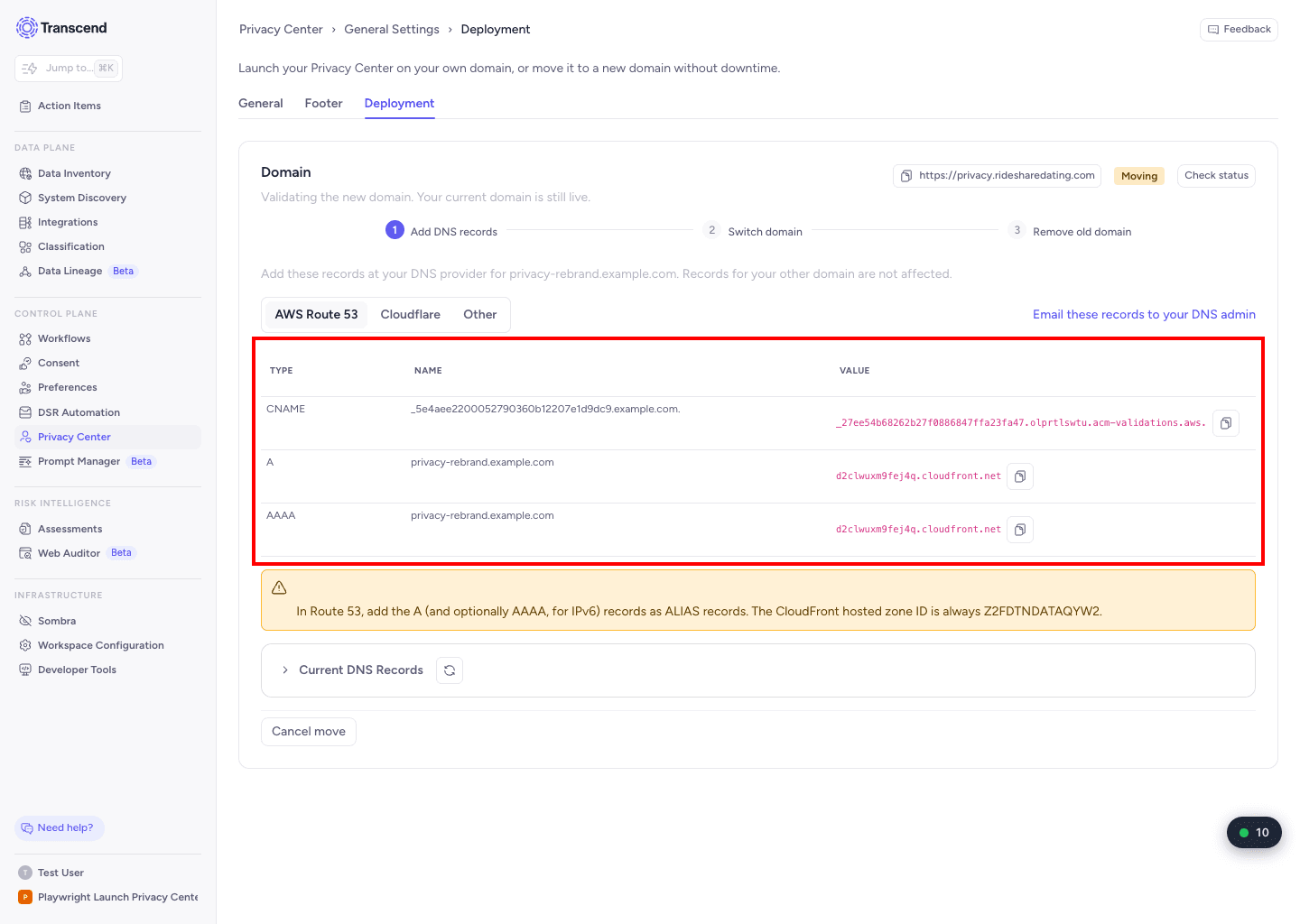Go to DSR Automation

(79, 412)
